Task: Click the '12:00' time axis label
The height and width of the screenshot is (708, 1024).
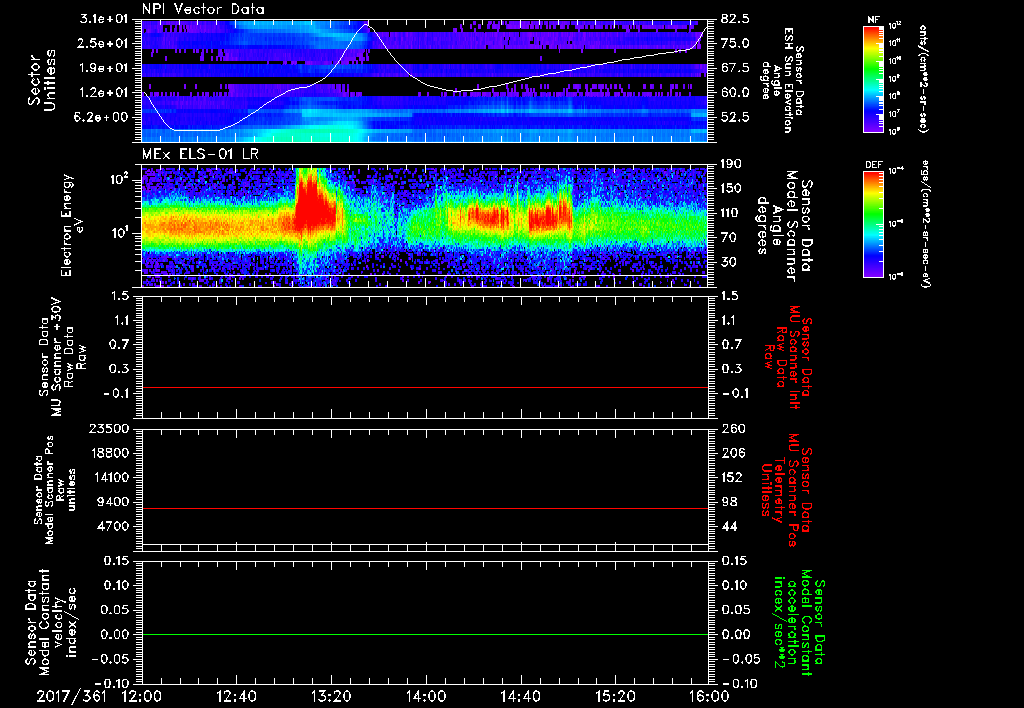Action: tap(142, 696)
